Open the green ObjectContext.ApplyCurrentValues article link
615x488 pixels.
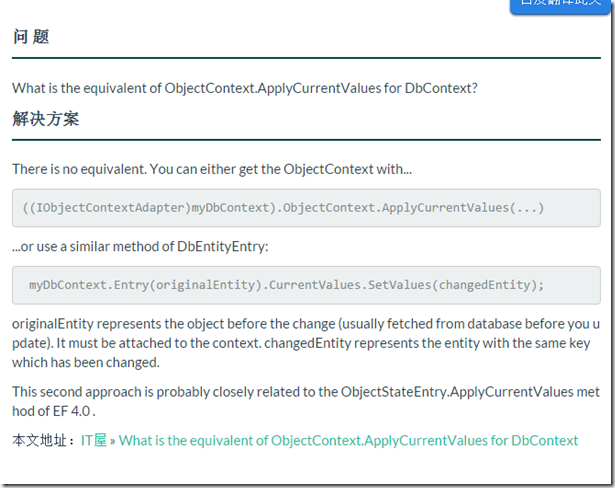pos(348,441)
